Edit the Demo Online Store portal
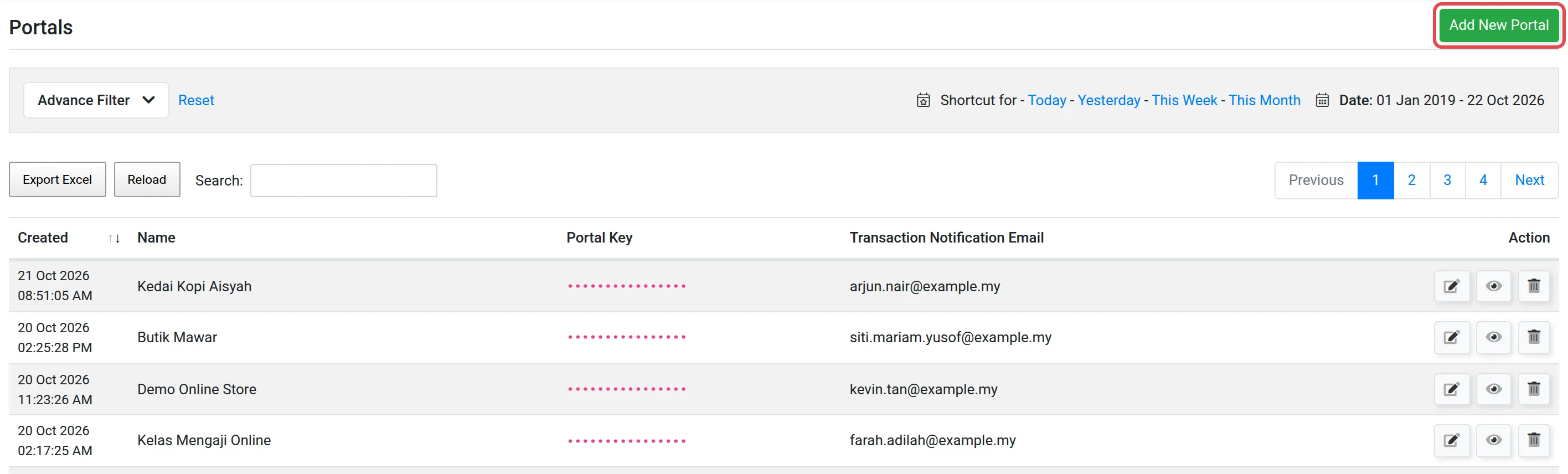Viewport: 1568px width, 474px height. pos(1452,389)
